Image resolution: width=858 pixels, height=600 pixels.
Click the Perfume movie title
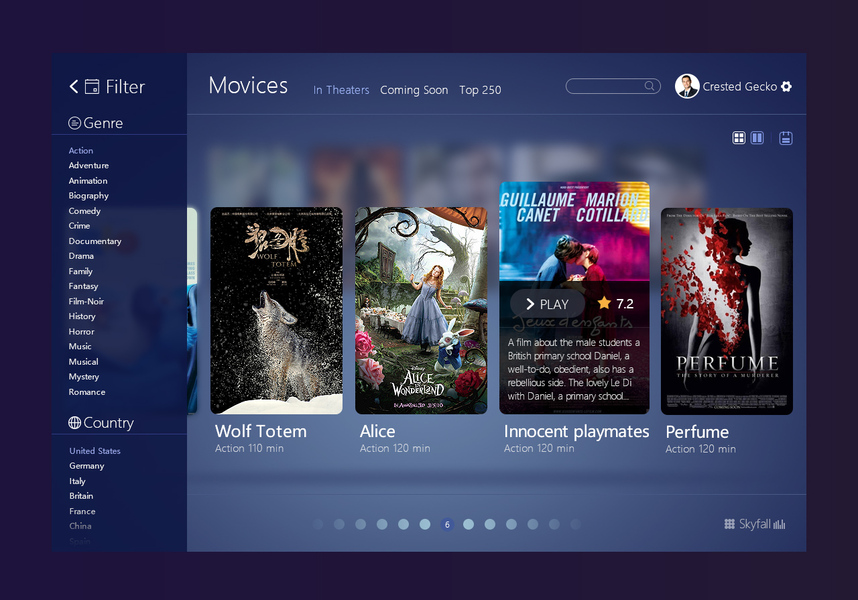click(697, 432)
